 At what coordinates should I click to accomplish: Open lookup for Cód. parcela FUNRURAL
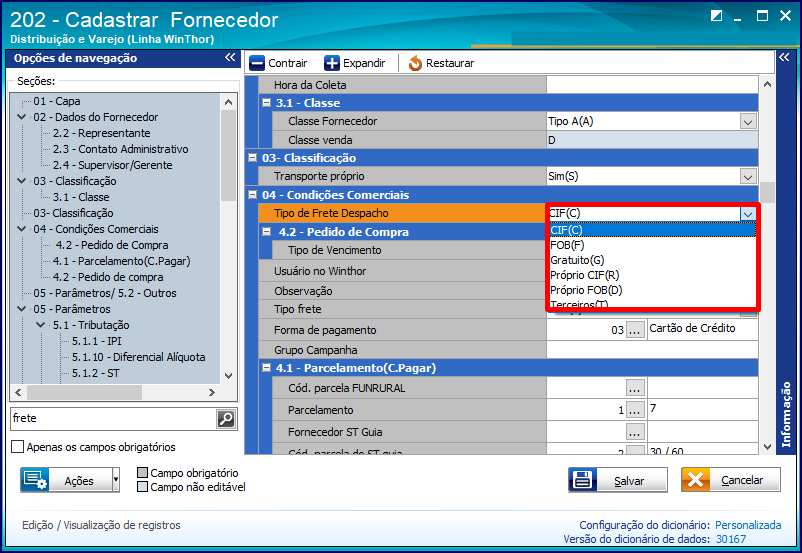tap(635, 388)
